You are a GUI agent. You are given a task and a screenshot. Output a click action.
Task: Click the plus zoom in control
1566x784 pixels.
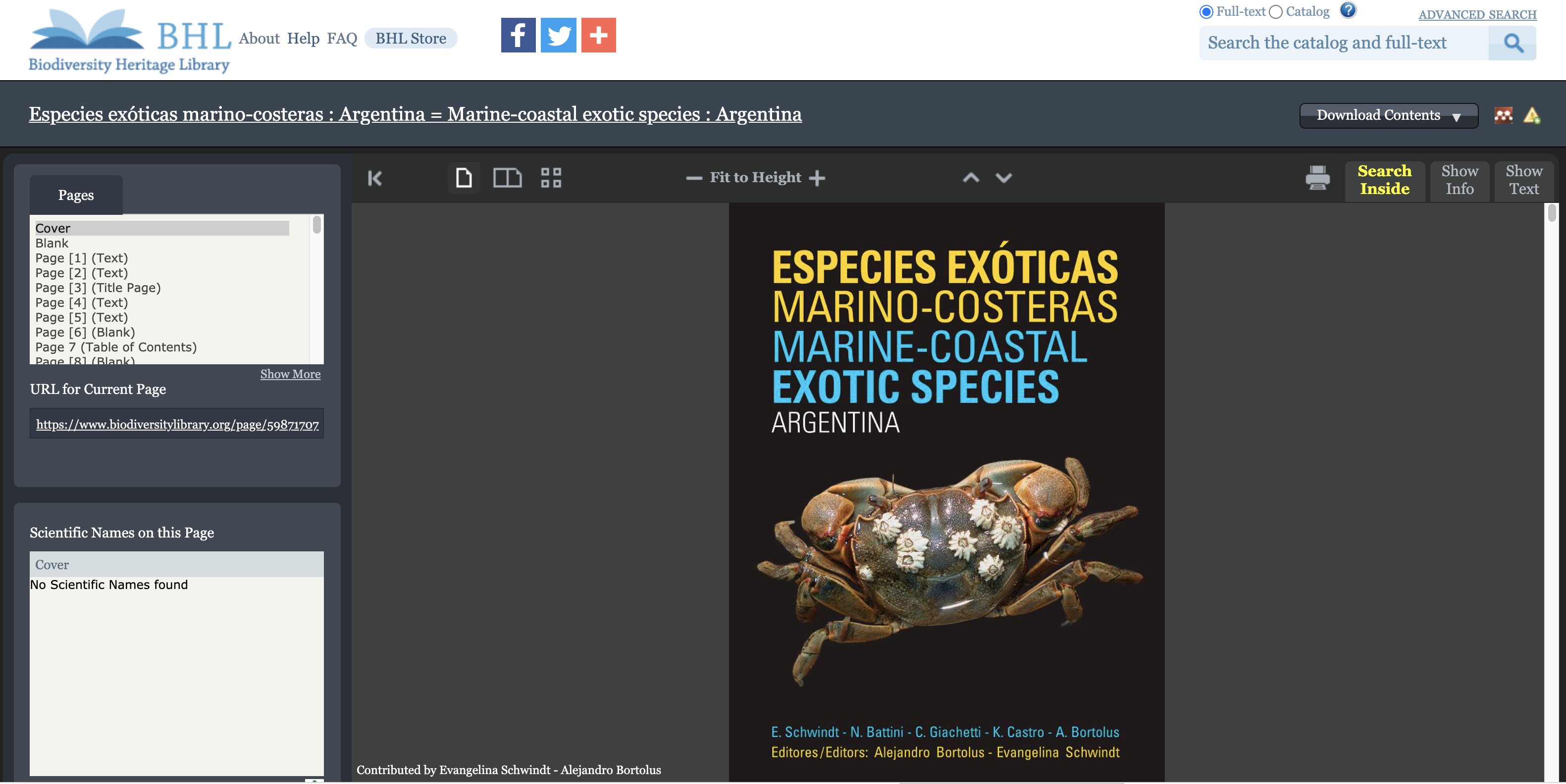818,178
